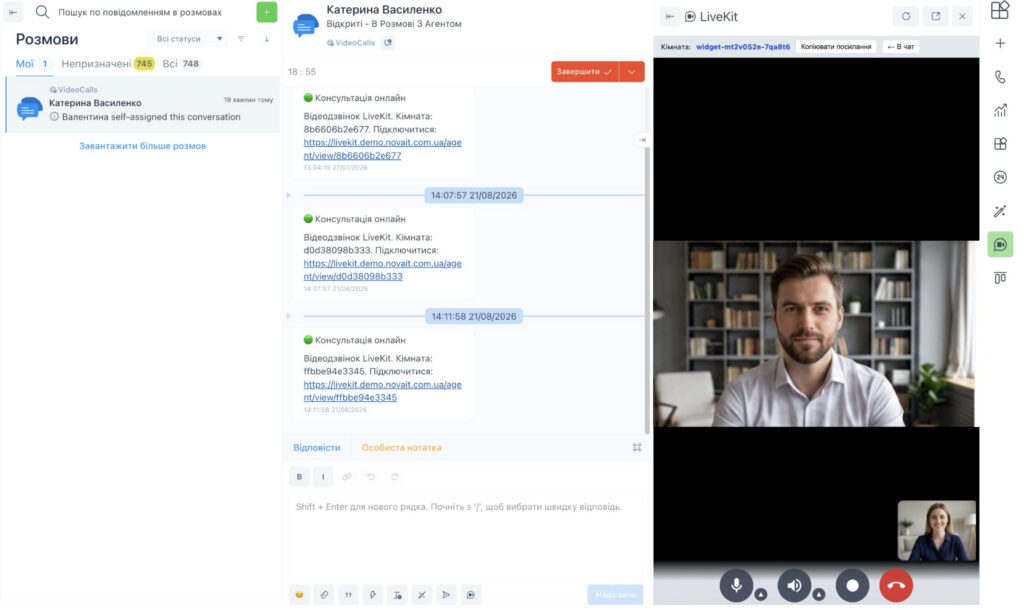Mute the microphone in video call

pos(736,585)
